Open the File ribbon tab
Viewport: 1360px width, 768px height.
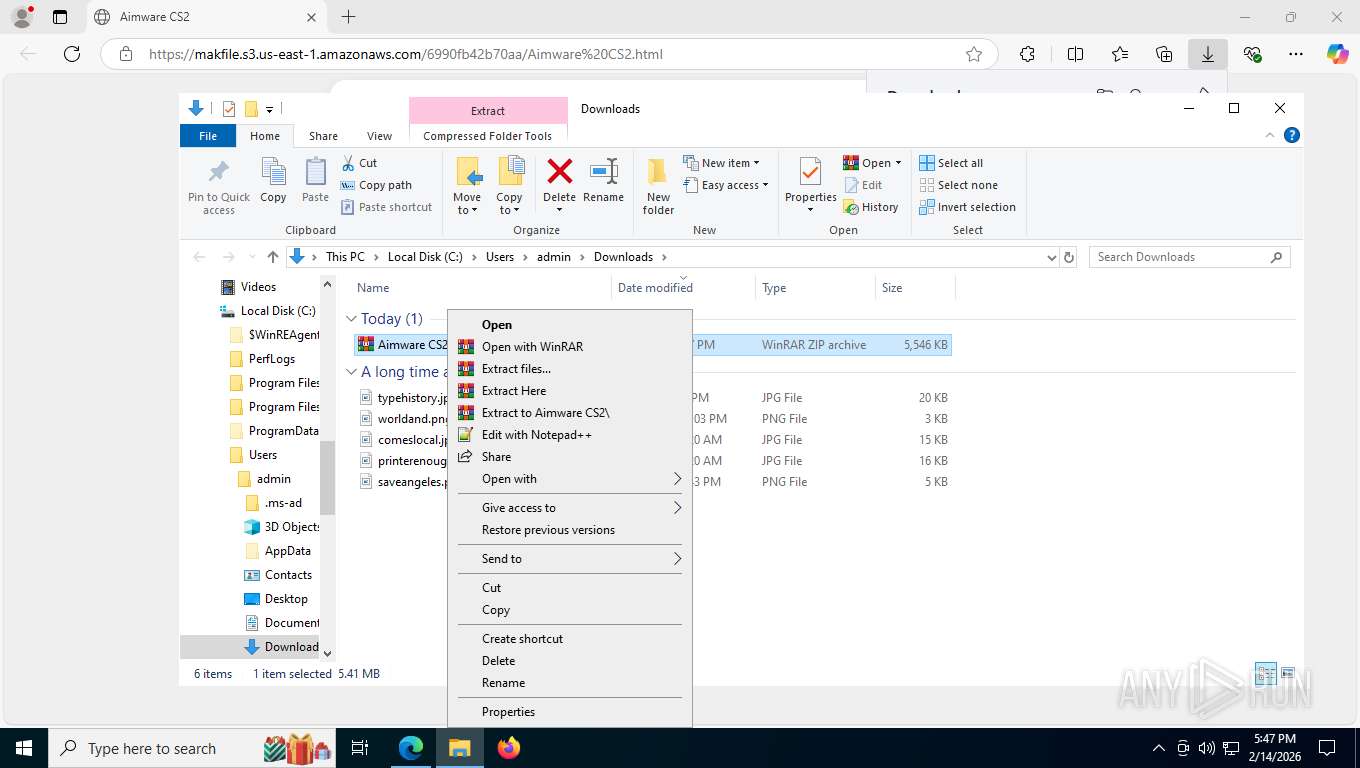pos(208,136)
